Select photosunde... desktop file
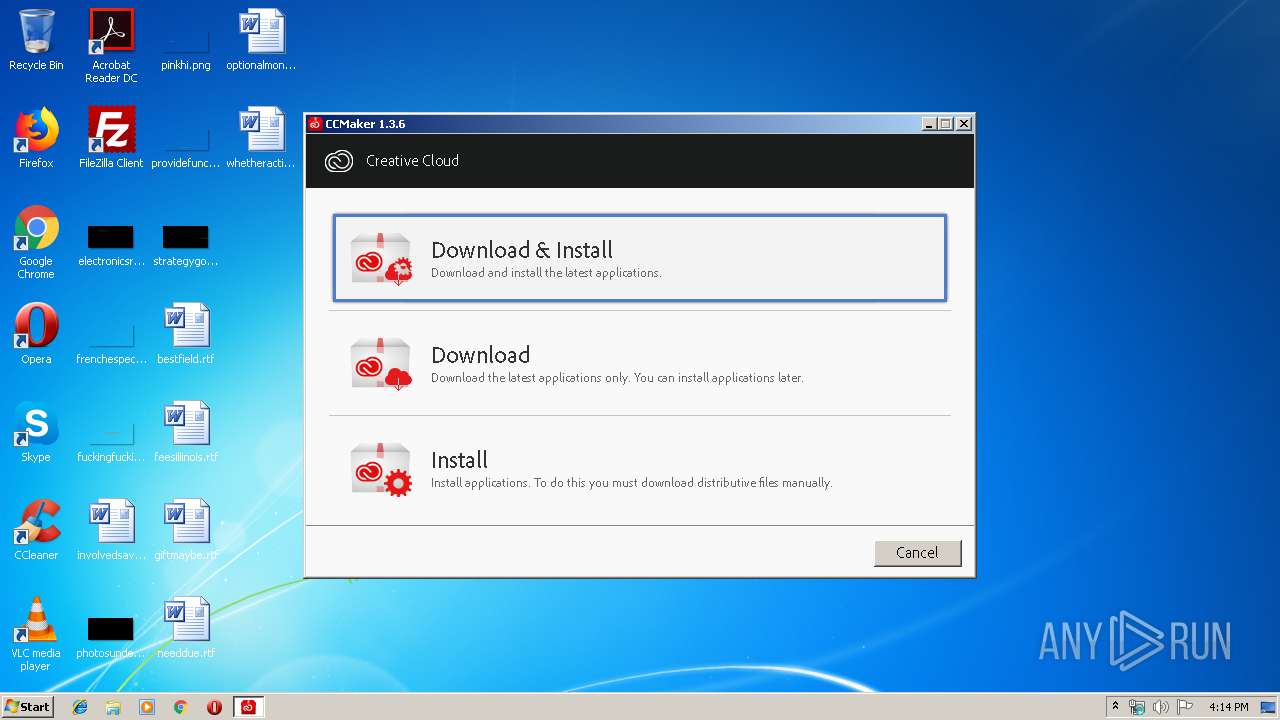Screen dimensions: 1280x720 [x=111, y=637]
